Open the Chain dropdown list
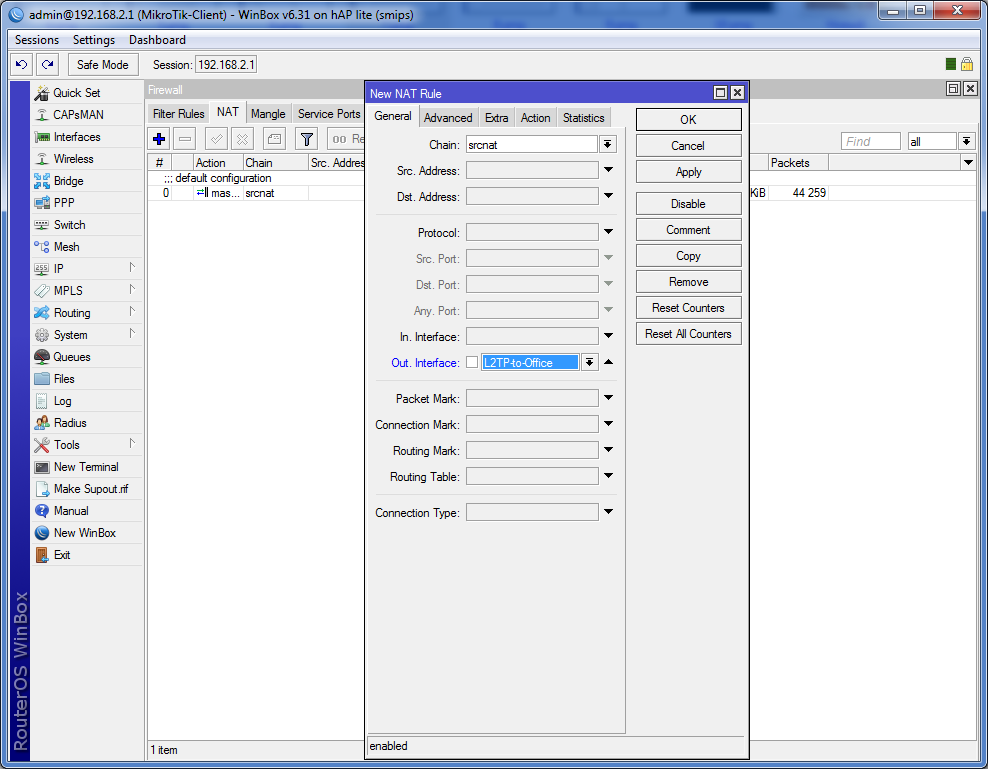Screen dimensions: 988x769 coord(608,145)
